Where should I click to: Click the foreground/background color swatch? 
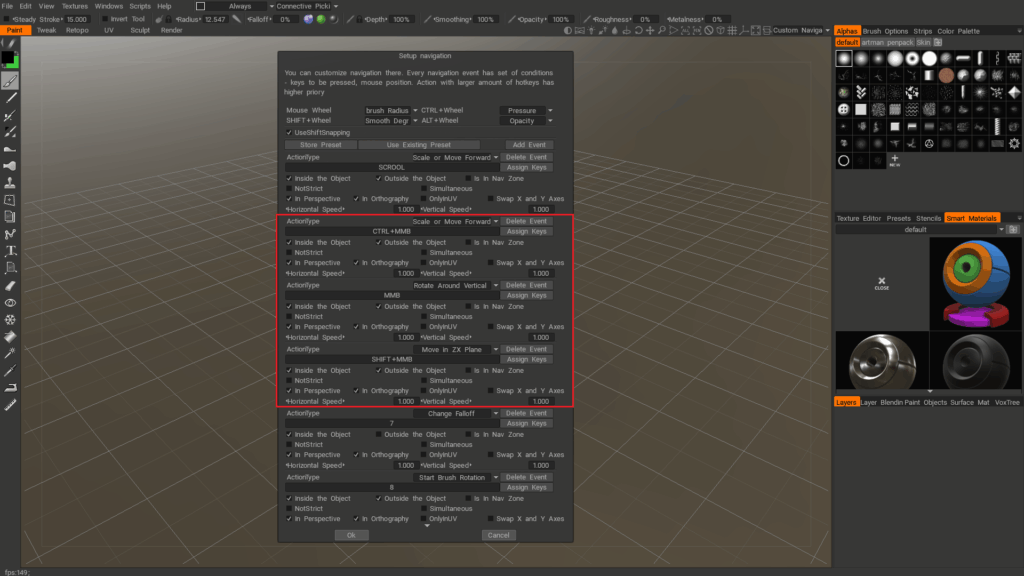click(x=9, y=59)
